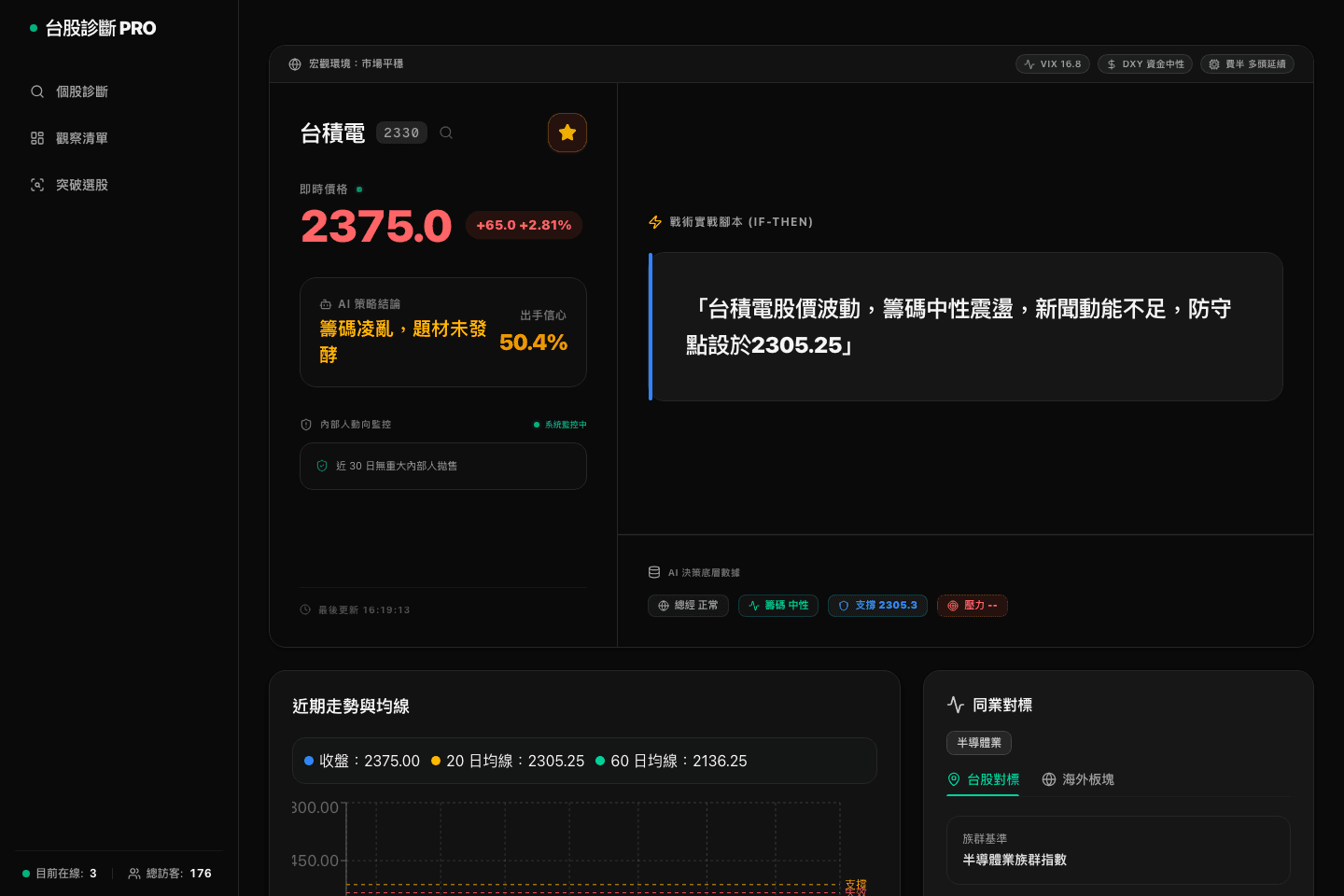
Task: Click the scan icon beside 突破選股
Action: (x=37, y=185)
